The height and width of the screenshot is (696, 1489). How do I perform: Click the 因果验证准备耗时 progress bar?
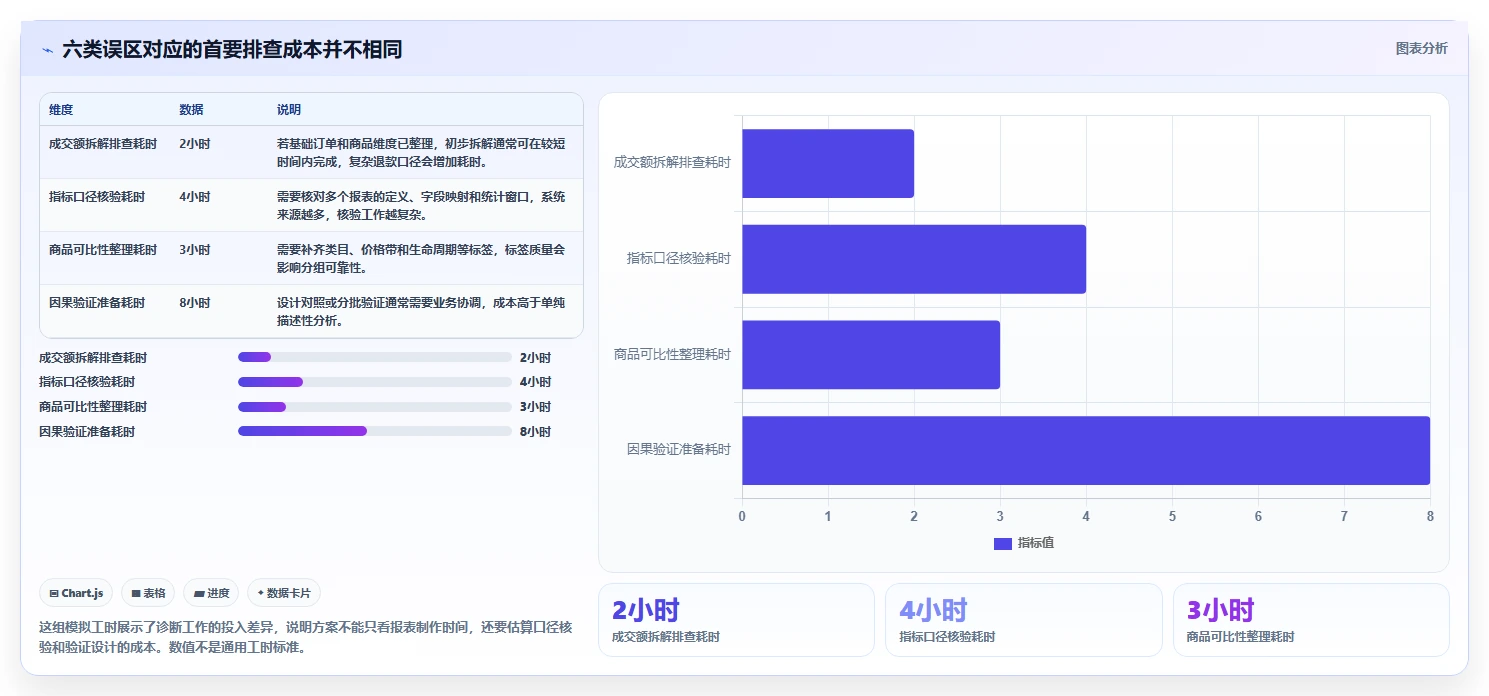point(374,431)
